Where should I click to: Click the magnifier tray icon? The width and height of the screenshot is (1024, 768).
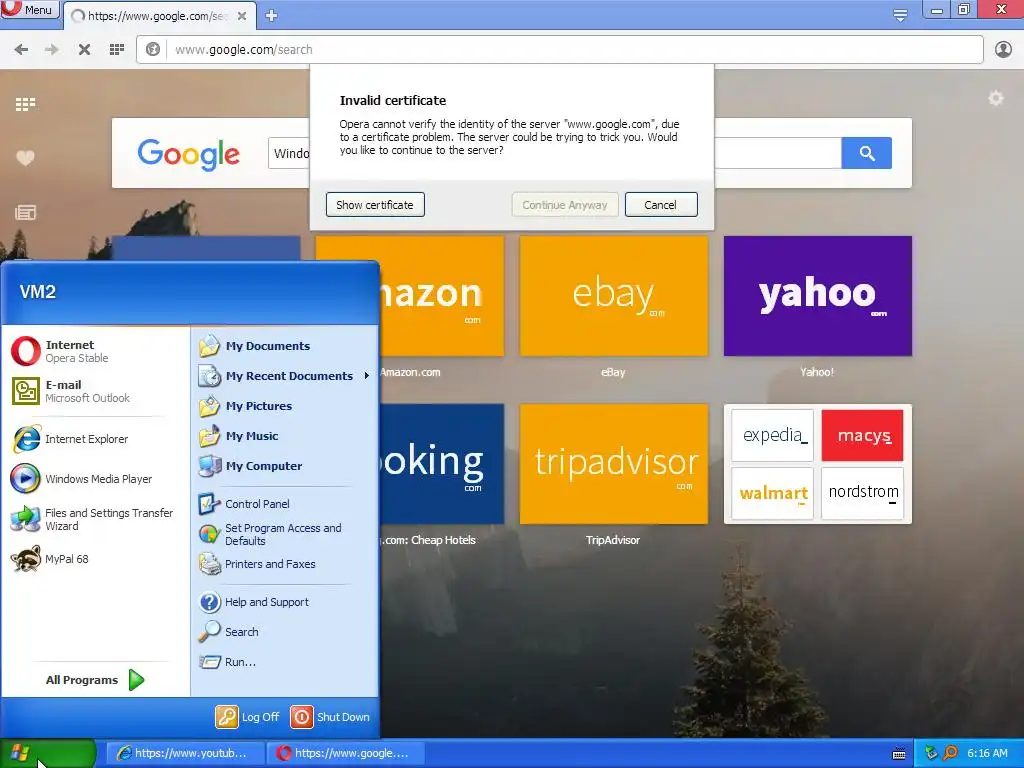pos(950,754)
